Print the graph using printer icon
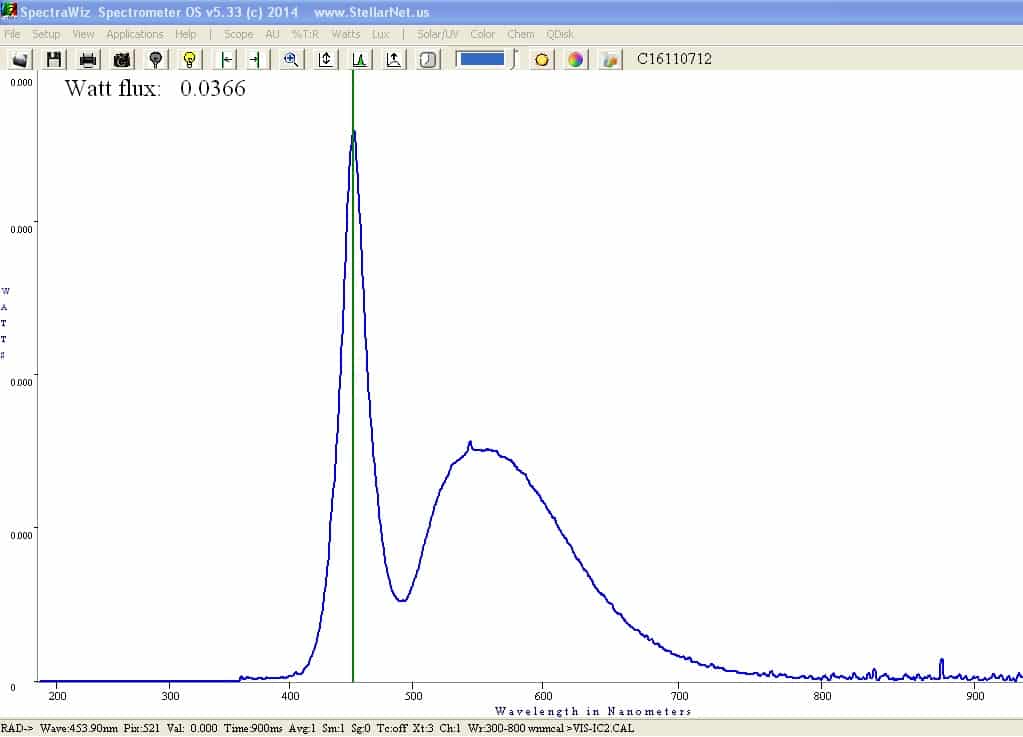The width and height of the screenshot is (1023, 737). pos(88,59)
